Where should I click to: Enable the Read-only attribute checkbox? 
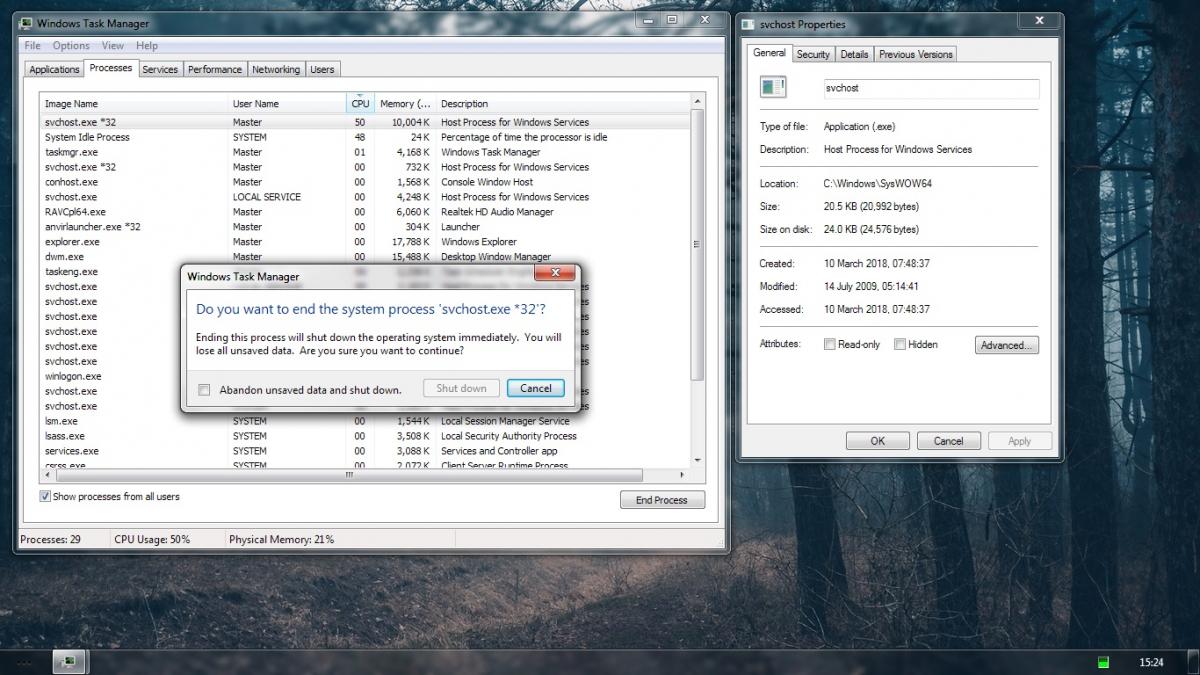pos(830,344)
